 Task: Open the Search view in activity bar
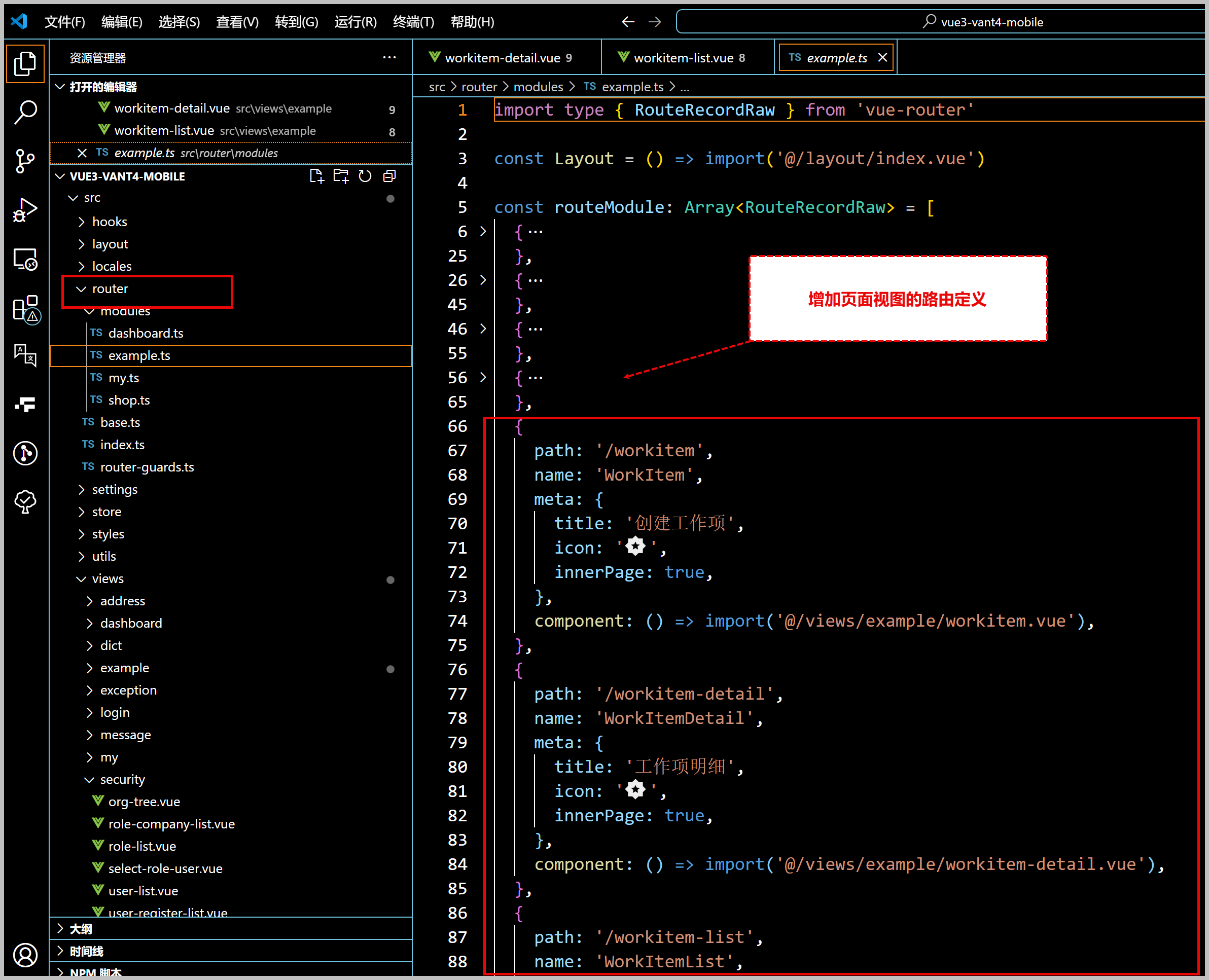coord(25,112)
